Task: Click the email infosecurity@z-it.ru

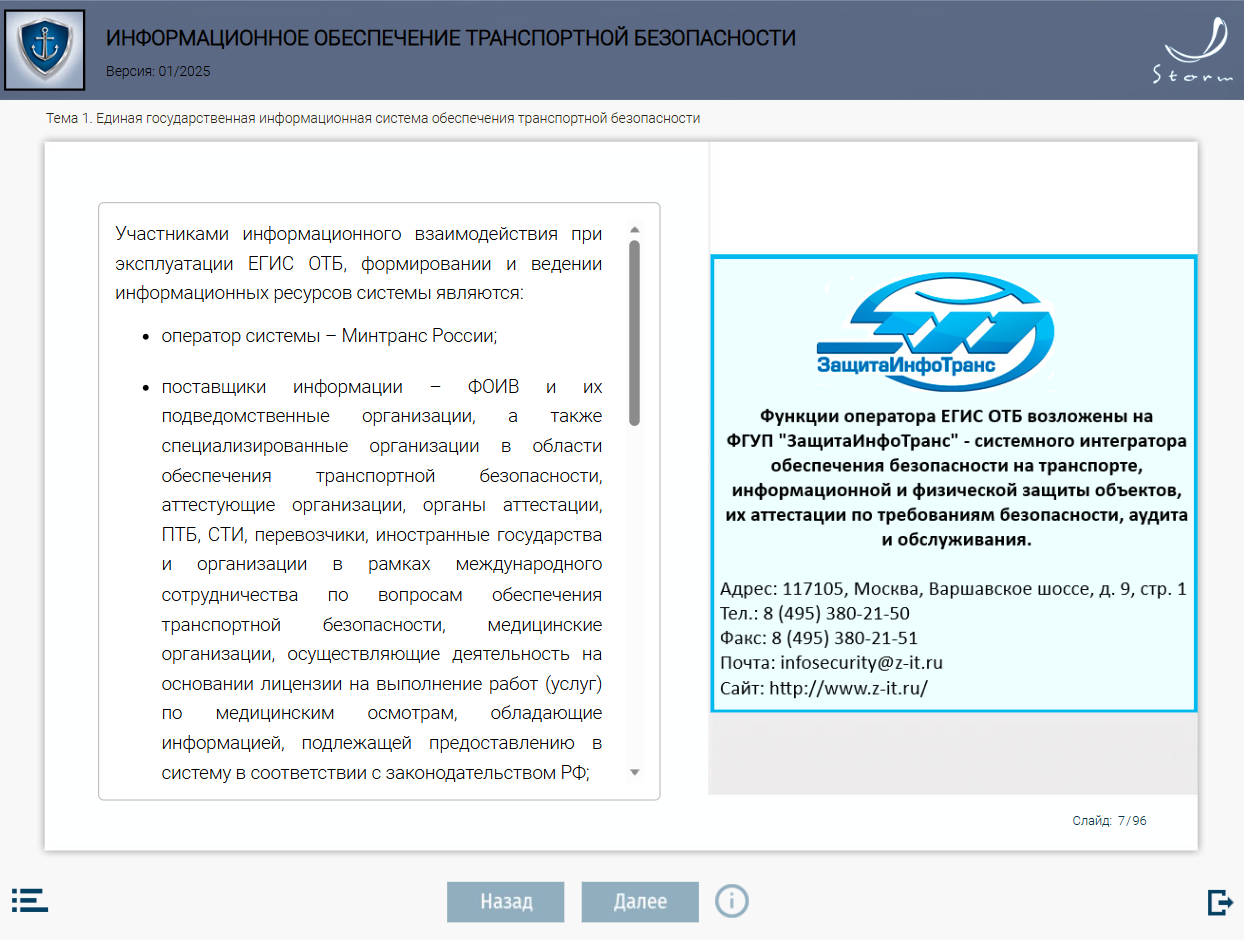Action: click(x=862, y=663)
